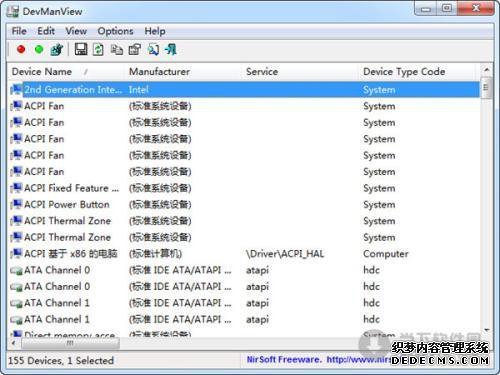The image size is (500, 375).
Task: Click the horizontal scrollbar thumb
Action: click(x=69, y=343)
